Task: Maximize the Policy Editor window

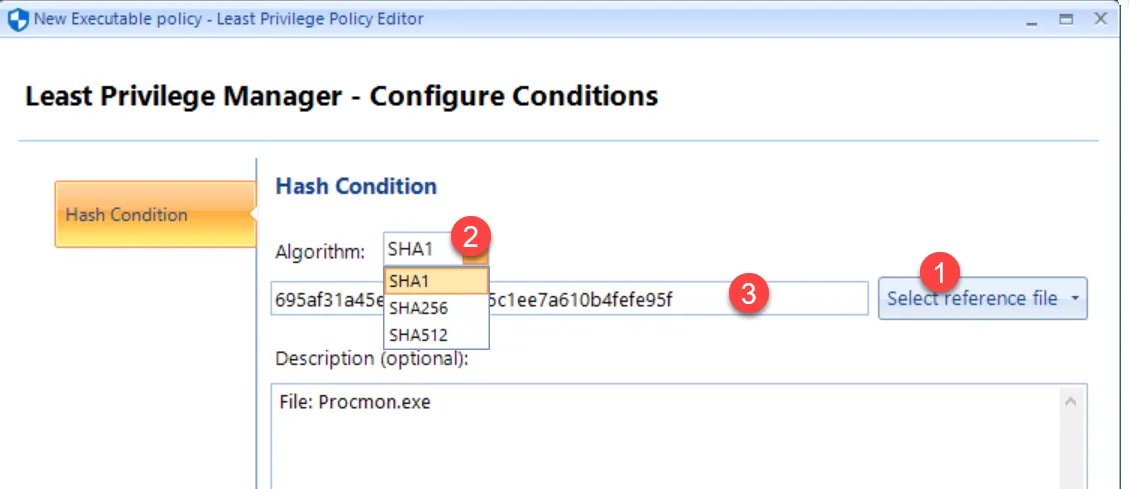Action: (1066, 19)
